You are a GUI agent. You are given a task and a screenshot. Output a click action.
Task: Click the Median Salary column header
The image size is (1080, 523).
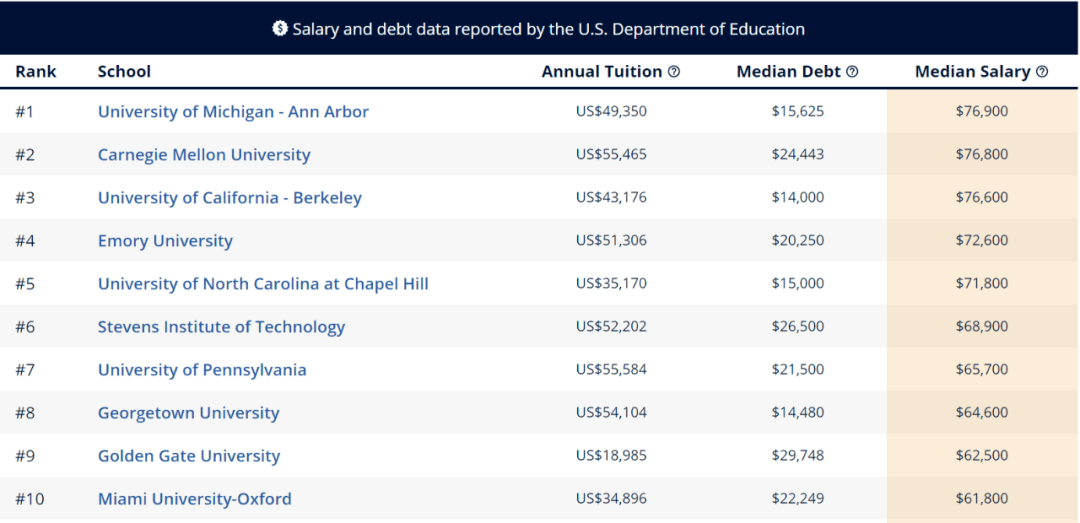[972, 72]
